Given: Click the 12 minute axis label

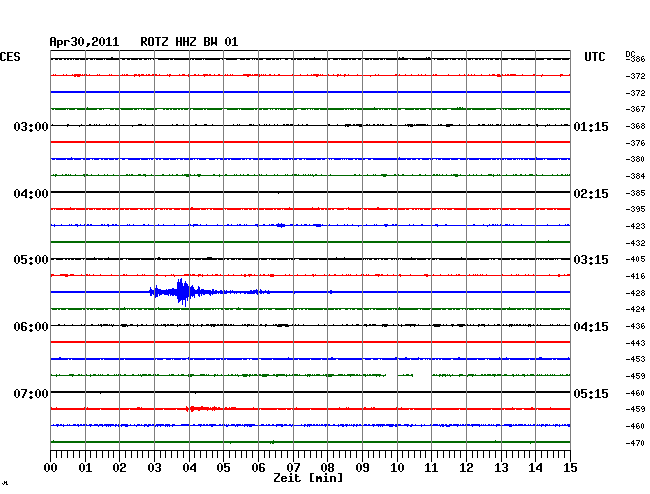Looking at the screenshot, I should (466, 468).
